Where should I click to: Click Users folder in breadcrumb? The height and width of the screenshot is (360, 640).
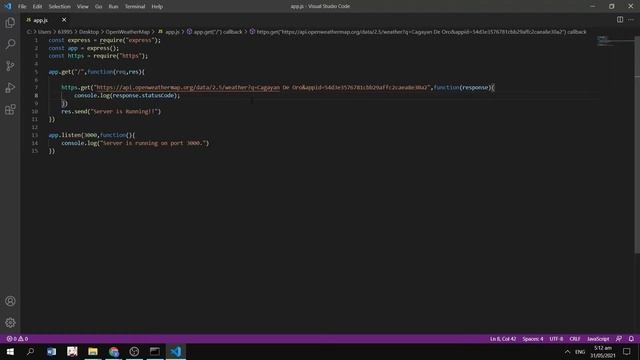click(44, 32)
